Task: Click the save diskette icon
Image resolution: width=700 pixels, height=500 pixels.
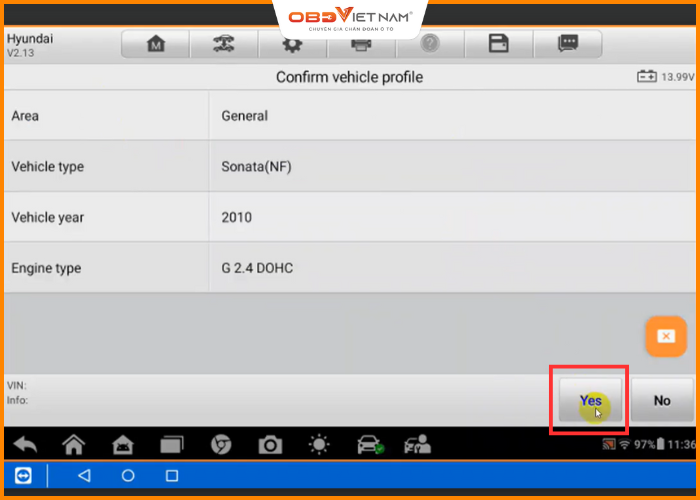Action: click(x=499, y=44)
